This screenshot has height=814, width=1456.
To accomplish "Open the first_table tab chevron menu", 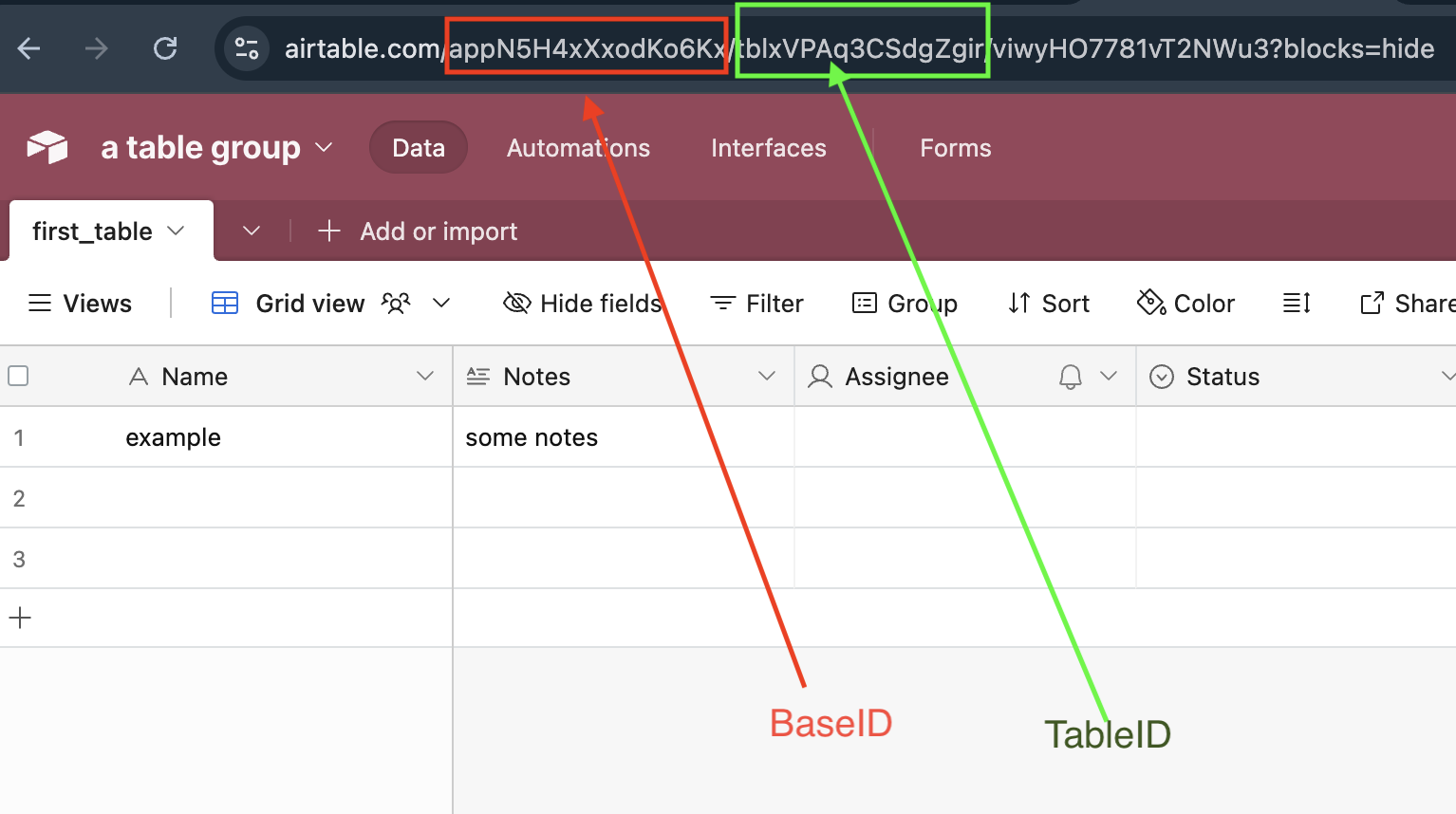I will point(176,231).
